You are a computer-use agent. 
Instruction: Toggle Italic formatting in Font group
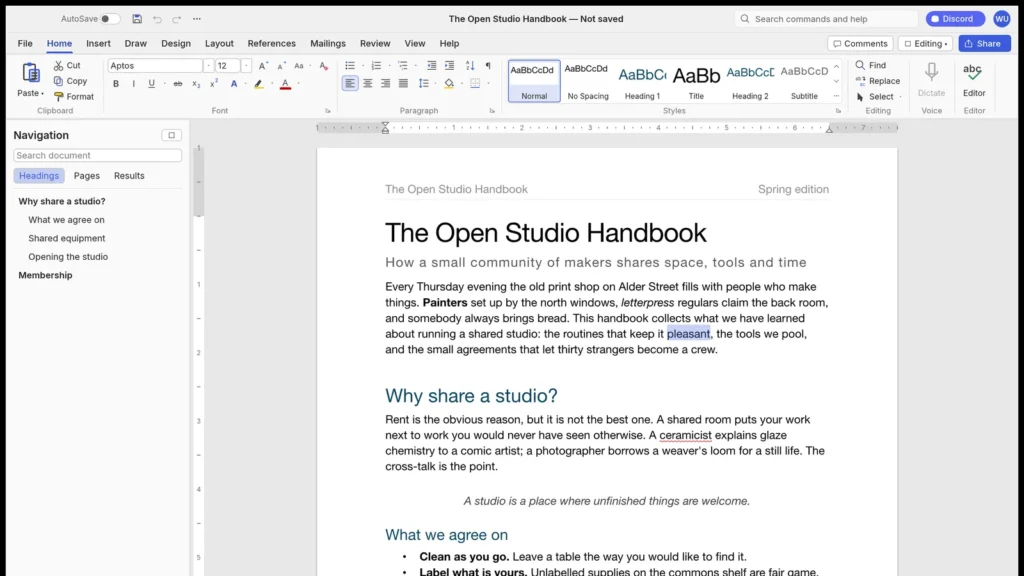(x=133, y=84)
